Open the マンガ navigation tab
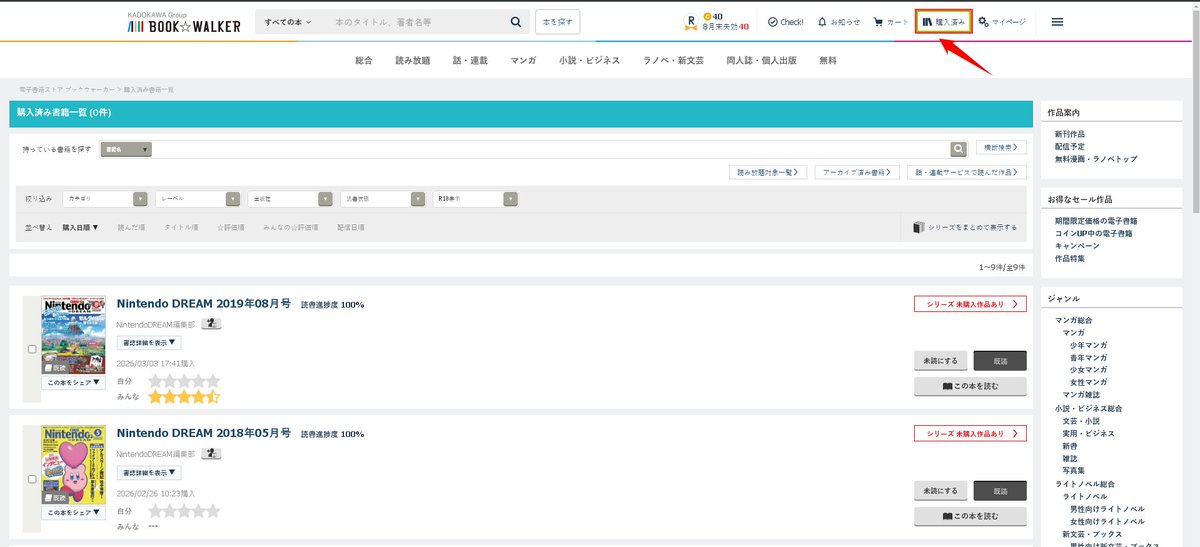The width and height of the screenshot is (1200, 547). point(523,60)
